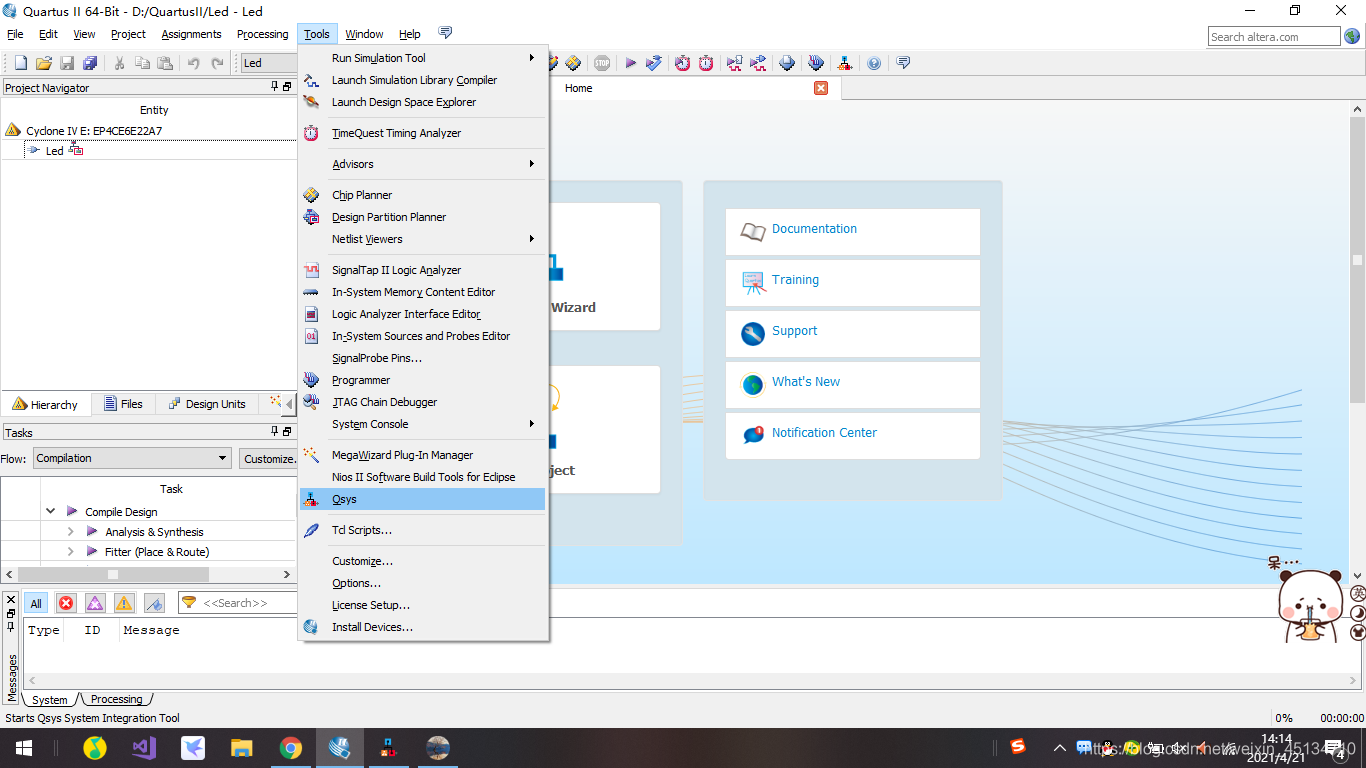Select TimeQuest Timing Analyzer menu item
1366x768 pixels.
click(x=423, y=133)
